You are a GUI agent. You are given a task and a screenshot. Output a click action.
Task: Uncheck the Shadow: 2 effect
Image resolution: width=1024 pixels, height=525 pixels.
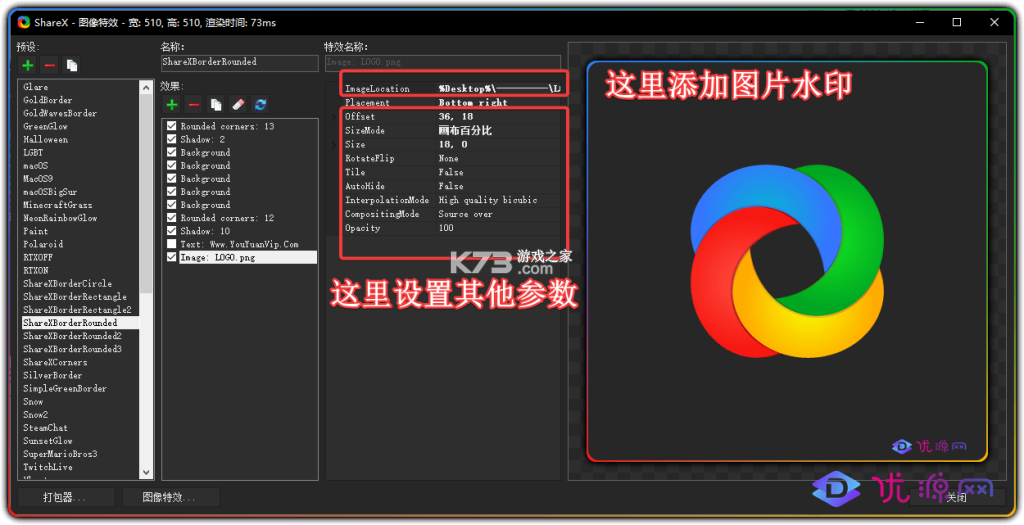point(172,139)
